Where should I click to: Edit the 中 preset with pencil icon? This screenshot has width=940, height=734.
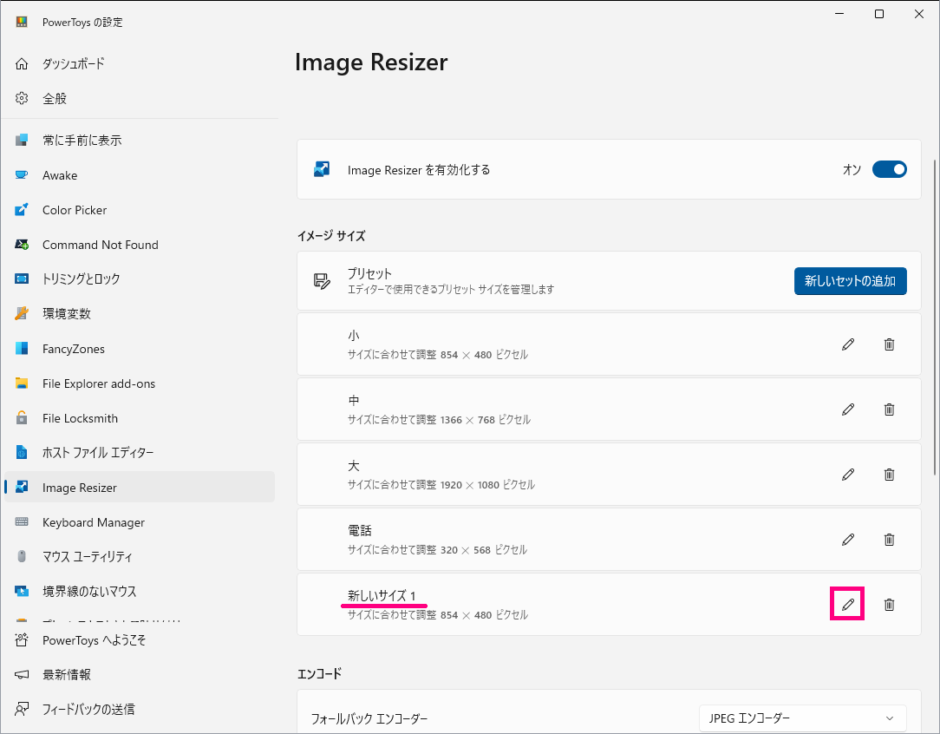[848, 410]
